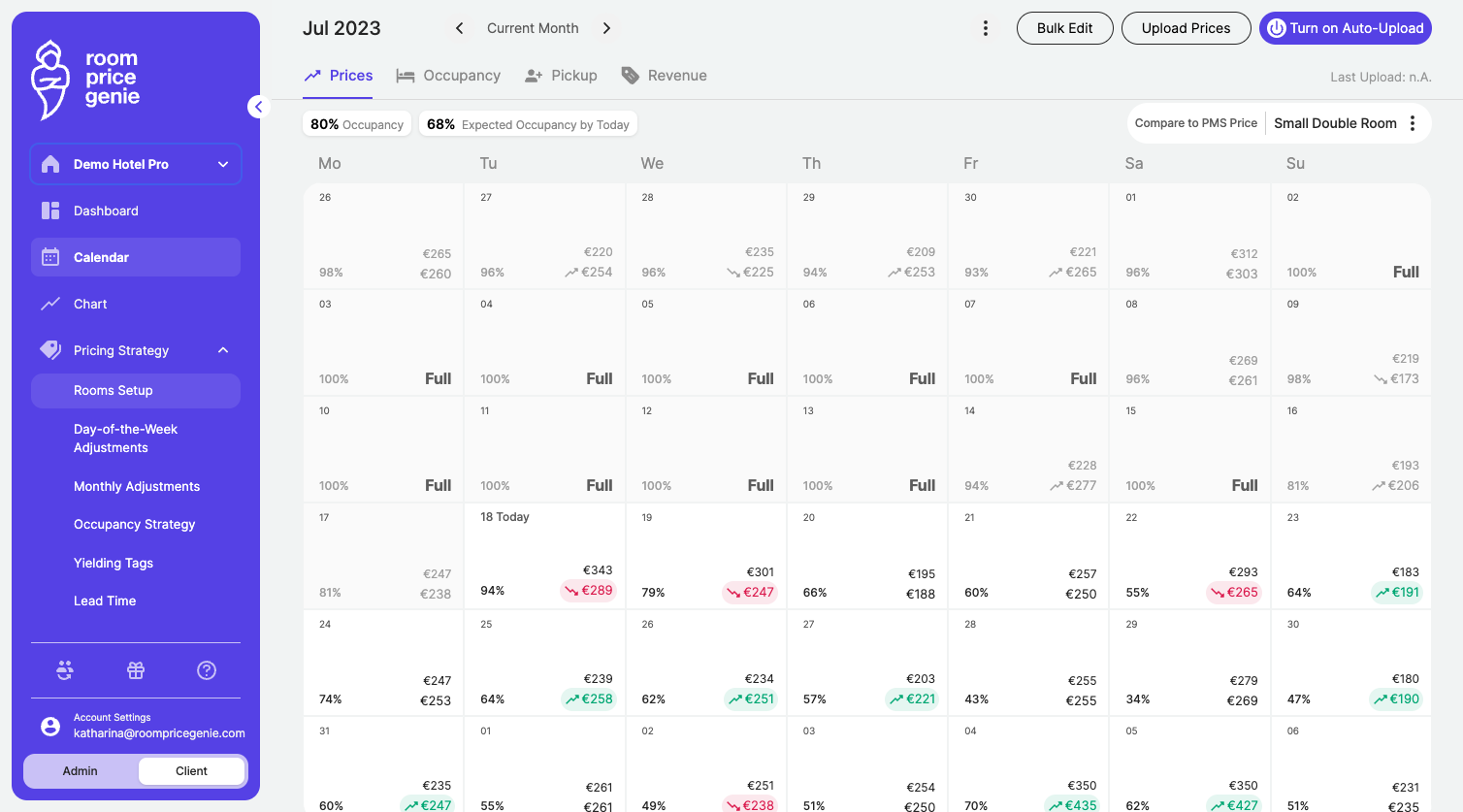The image size is (1463, 812).
Task: Click the green €191 price on day 23
Action: click(x=1397, y=592)
